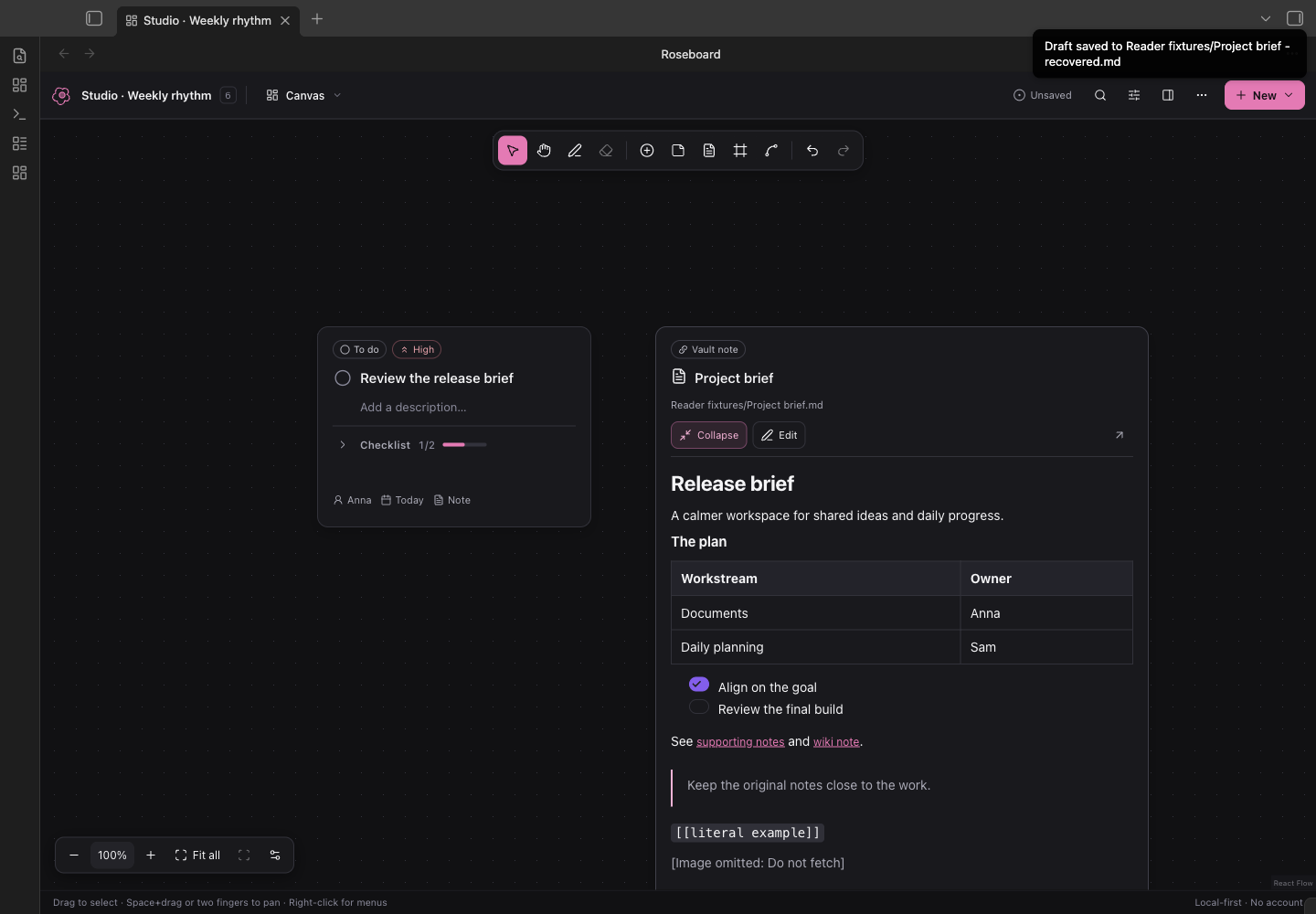Redo the last canvas action
The image size is (1316, 914).
pos(844,151)
